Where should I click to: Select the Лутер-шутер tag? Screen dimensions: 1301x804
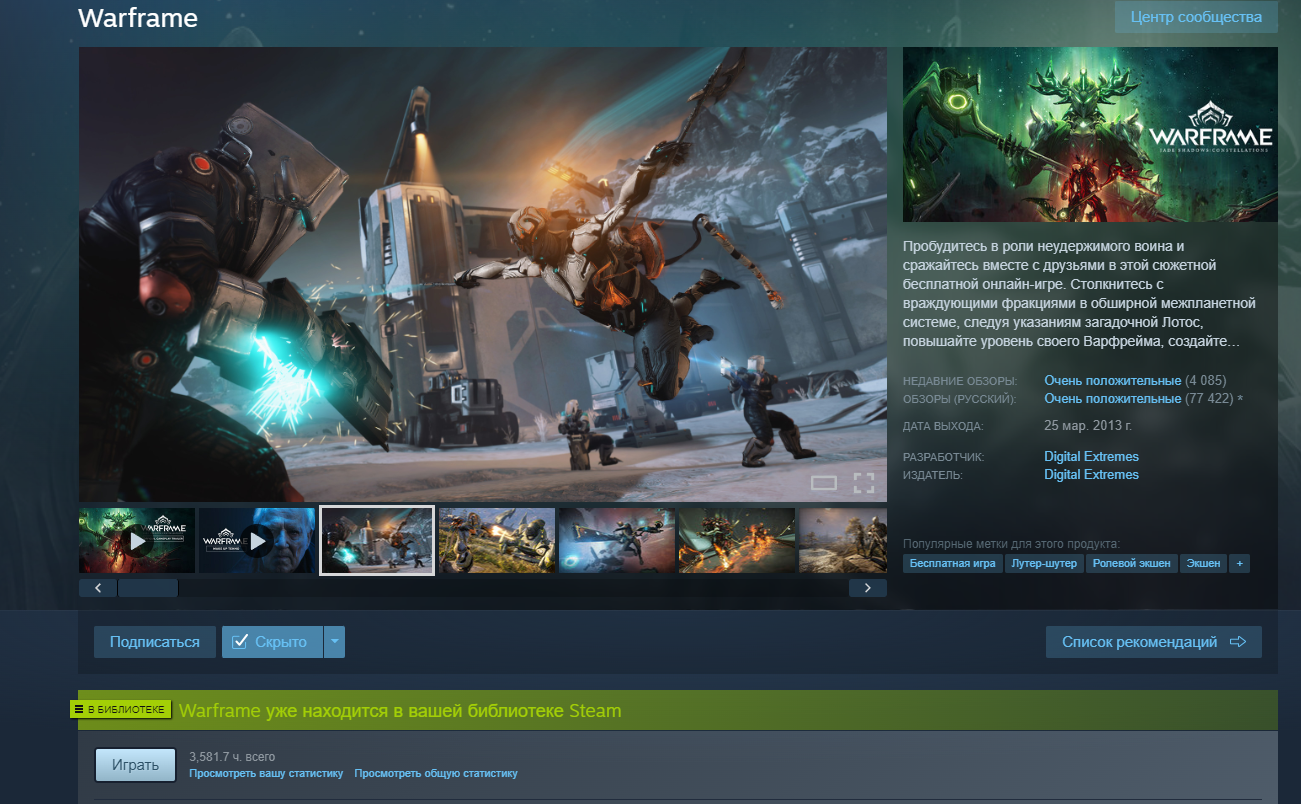pyautogui.click(x=1044, y=564)
